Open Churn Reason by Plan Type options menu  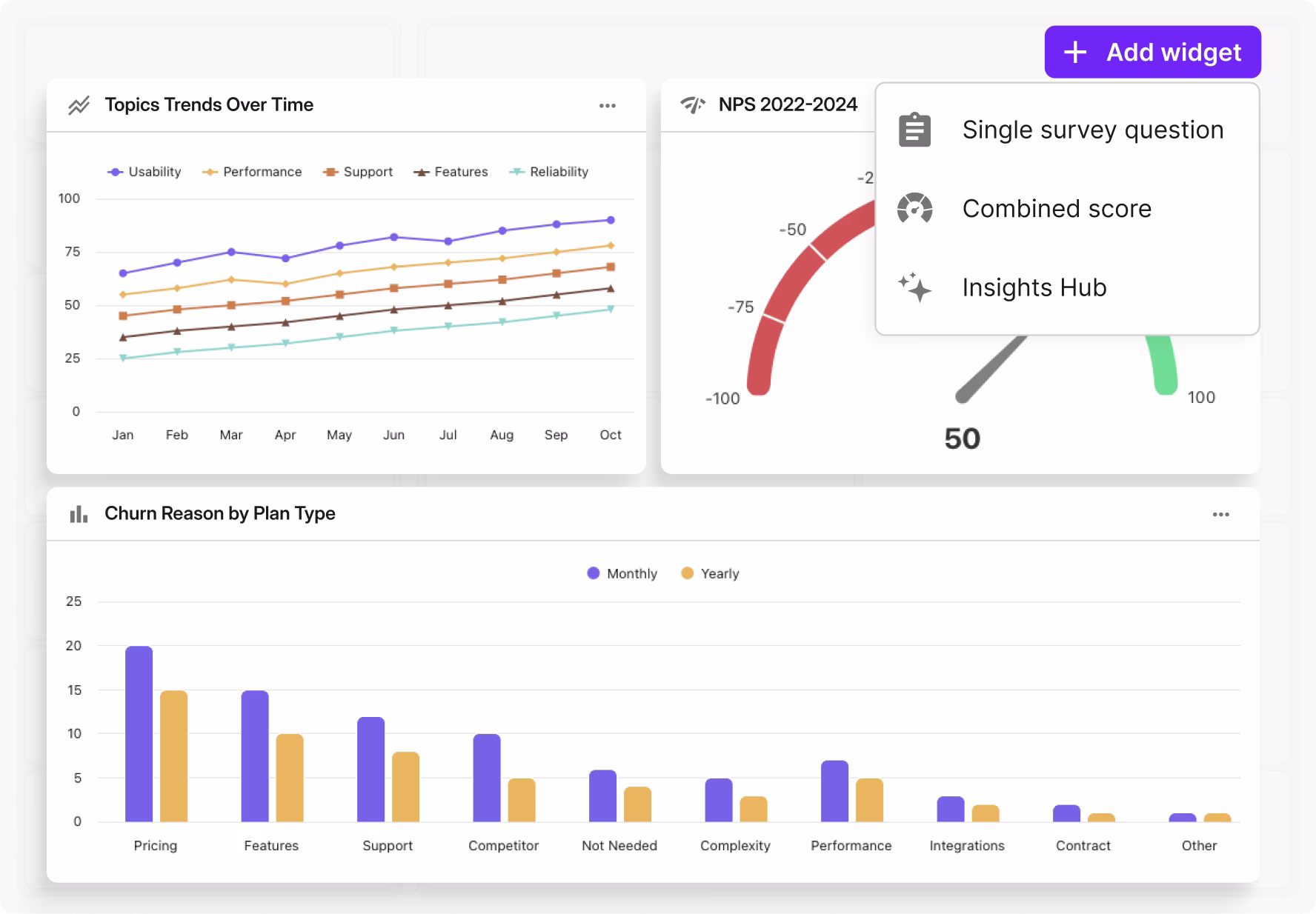click(x=1220, y=515)
